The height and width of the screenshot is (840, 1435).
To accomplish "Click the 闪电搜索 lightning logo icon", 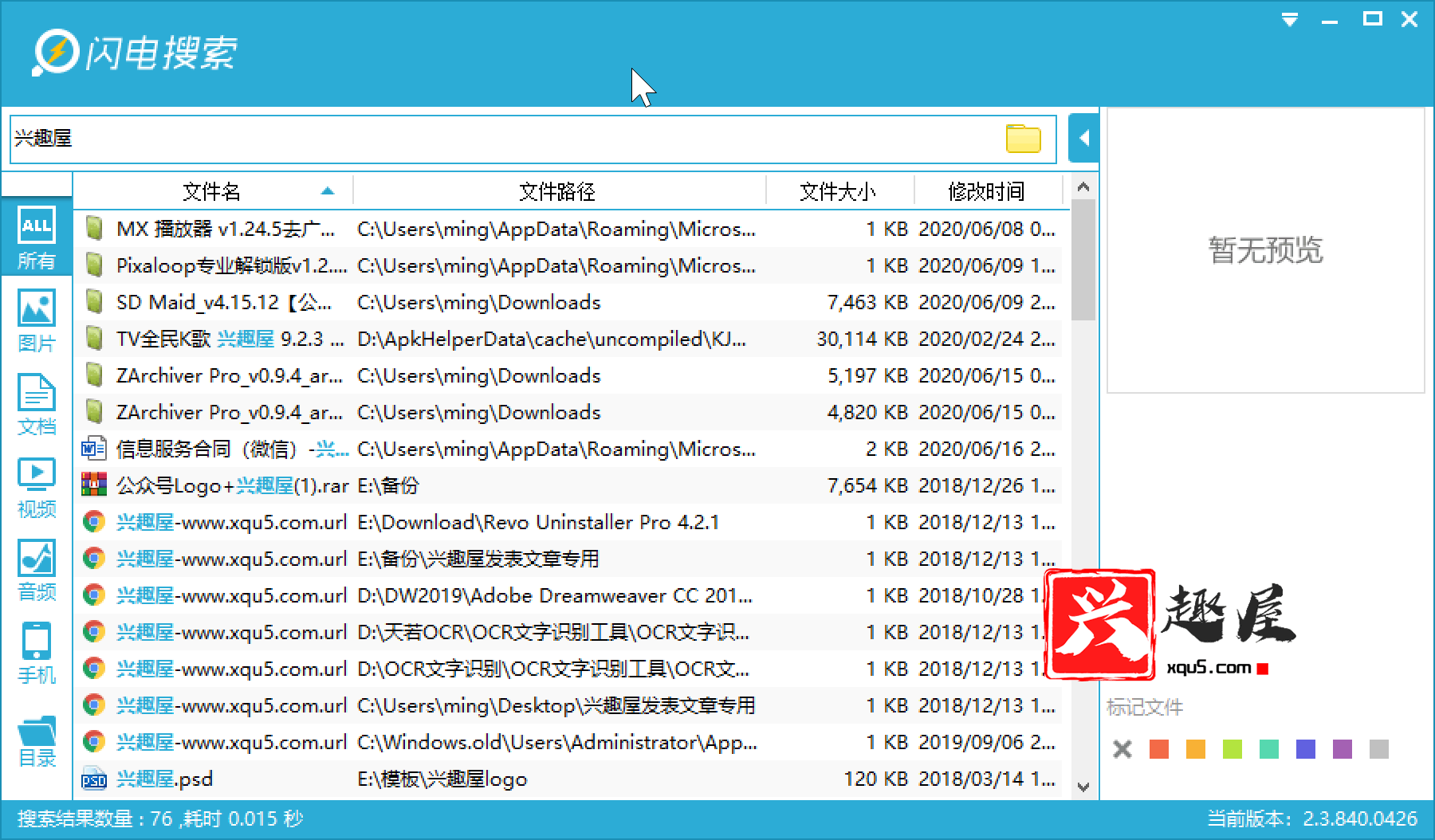I will [x=55, y=53].
